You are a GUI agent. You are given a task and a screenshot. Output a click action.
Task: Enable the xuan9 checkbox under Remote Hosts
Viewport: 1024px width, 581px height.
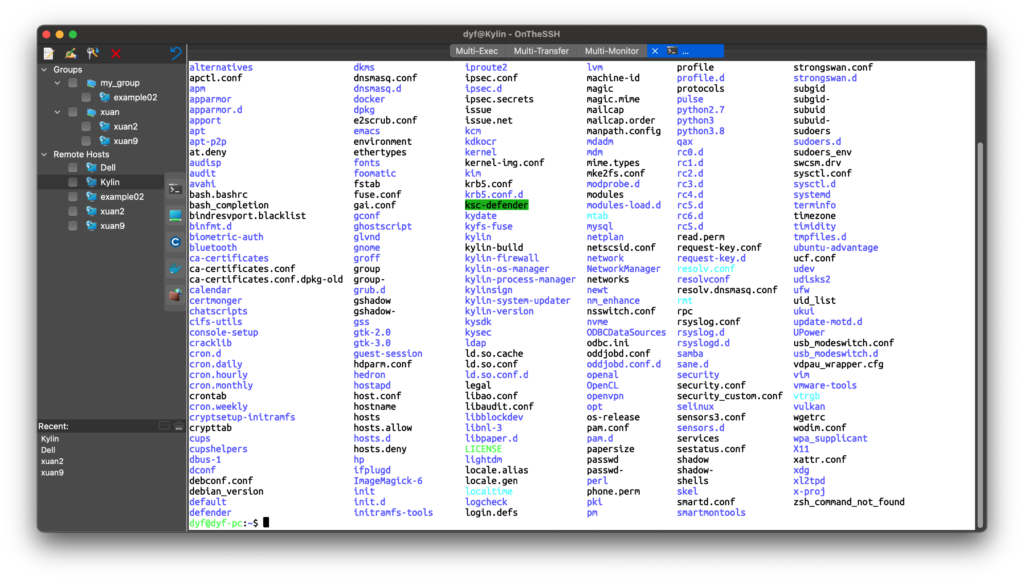73,226
